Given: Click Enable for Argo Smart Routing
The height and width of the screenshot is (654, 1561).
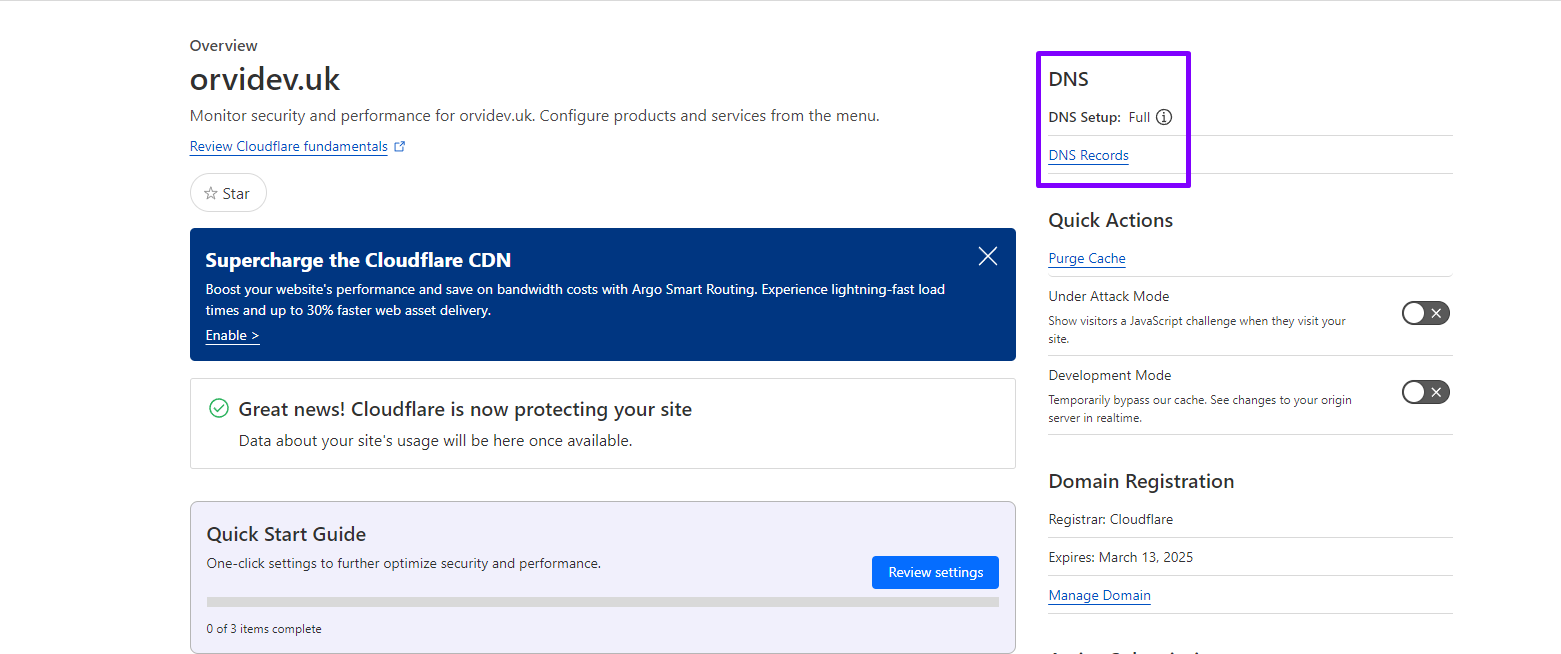Looking at the screenshot, I should 232,336.
